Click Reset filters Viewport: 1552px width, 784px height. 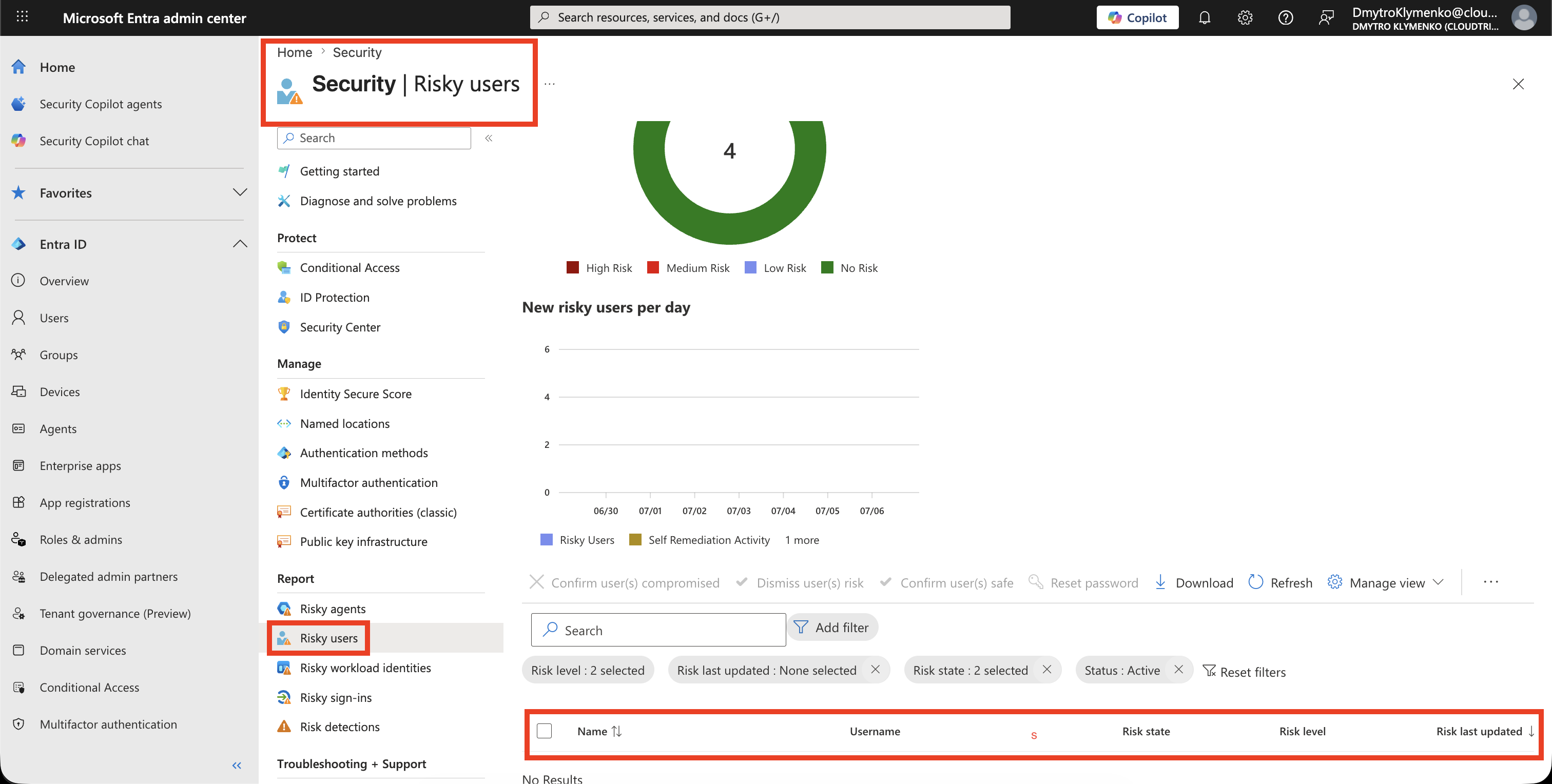point(1244,672)
